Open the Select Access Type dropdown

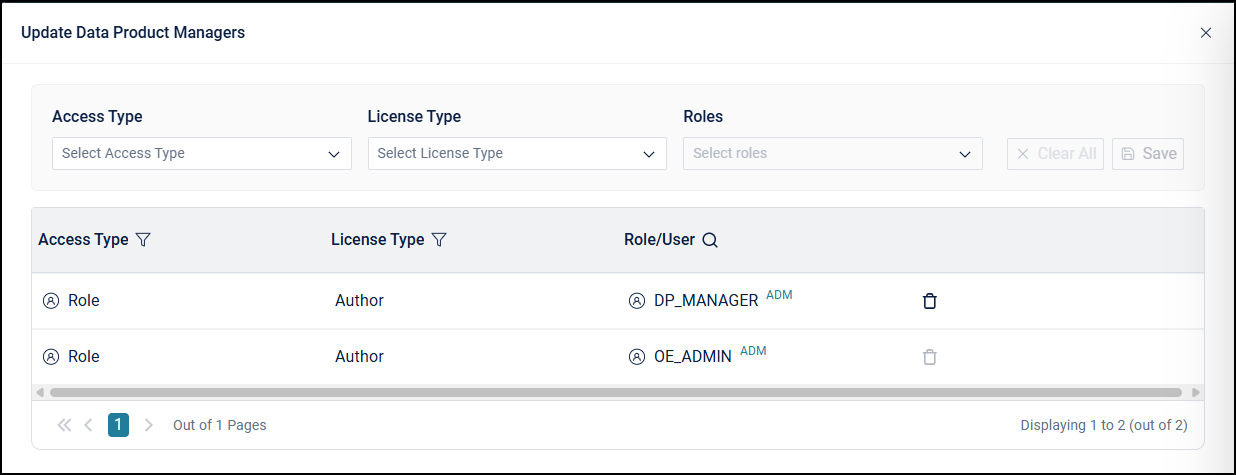(x=201, y=154)
